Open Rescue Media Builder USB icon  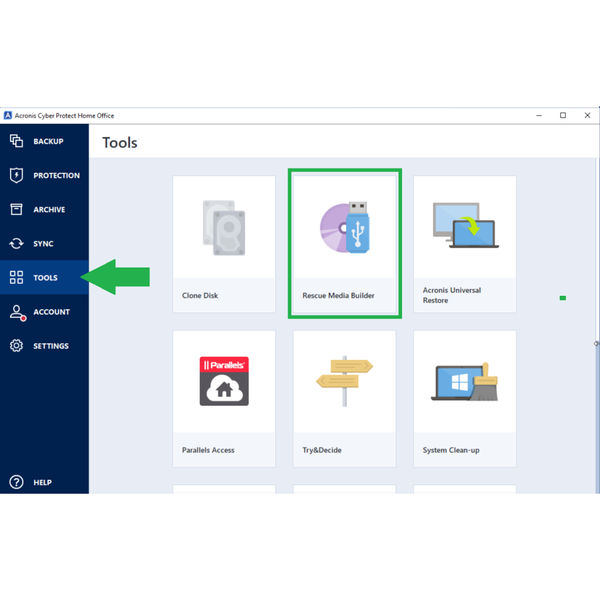pyautogui.click(x=344, y=228)
